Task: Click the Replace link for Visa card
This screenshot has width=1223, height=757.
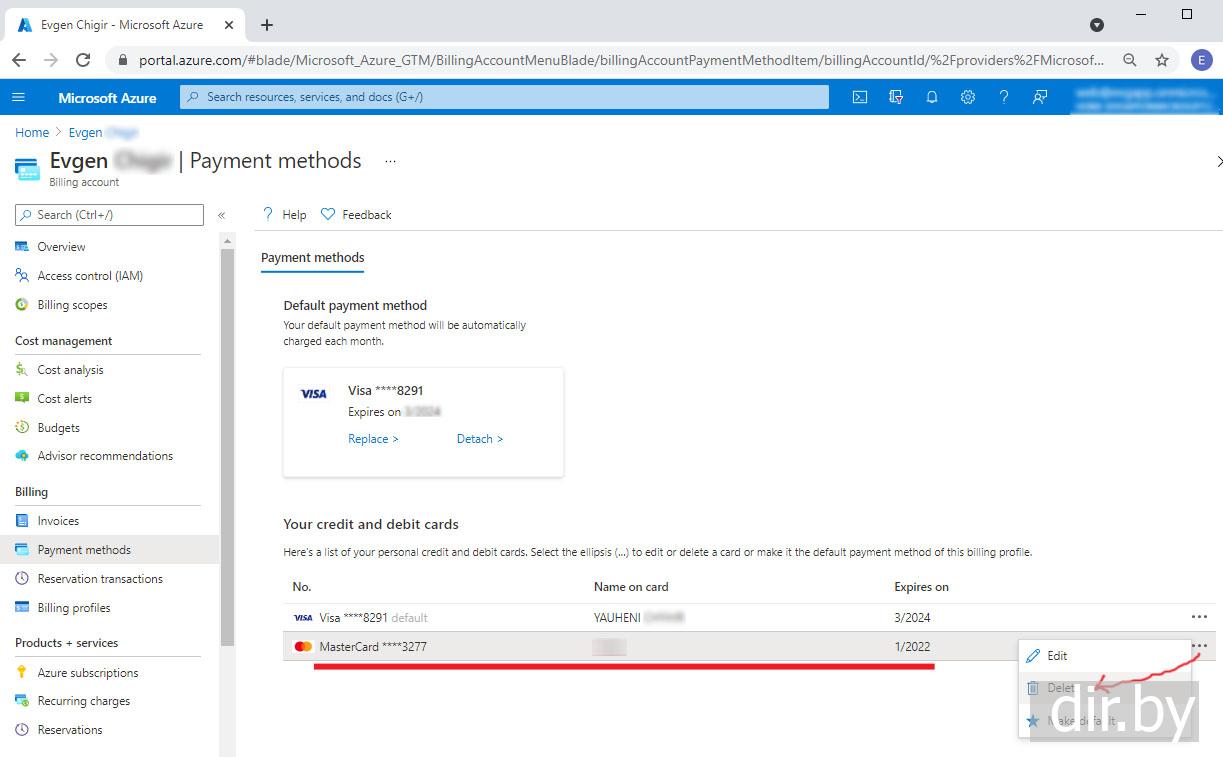Action: 373,439
